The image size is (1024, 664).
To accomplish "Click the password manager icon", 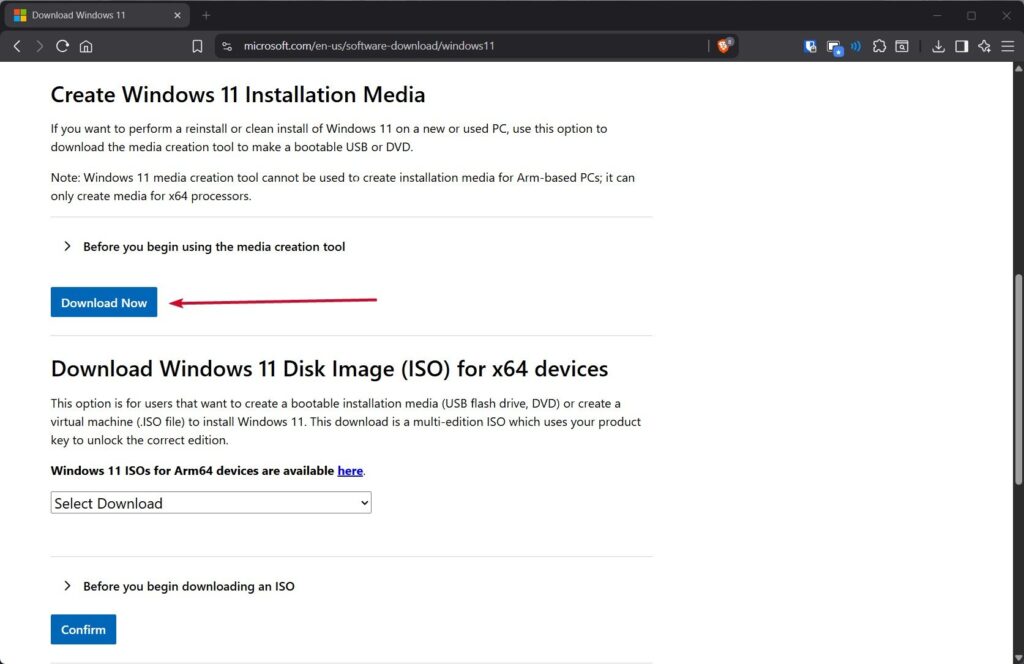I will pyautogui.click(x=810, y=46).
